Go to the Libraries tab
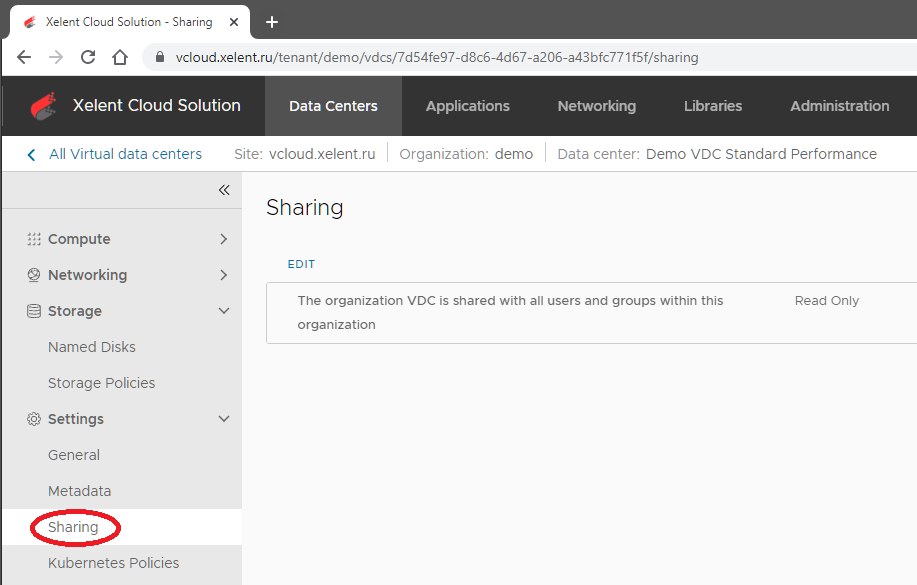 pos(713,106)
